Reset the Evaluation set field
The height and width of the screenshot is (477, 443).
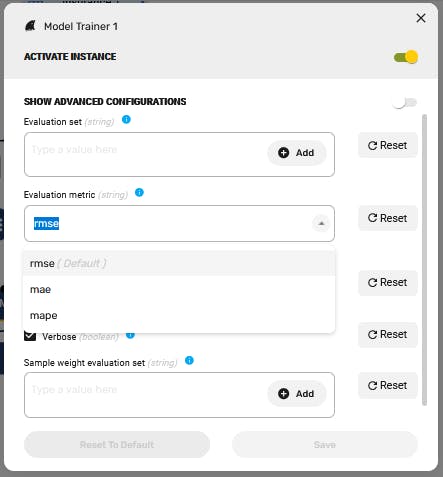pos(388,145)
